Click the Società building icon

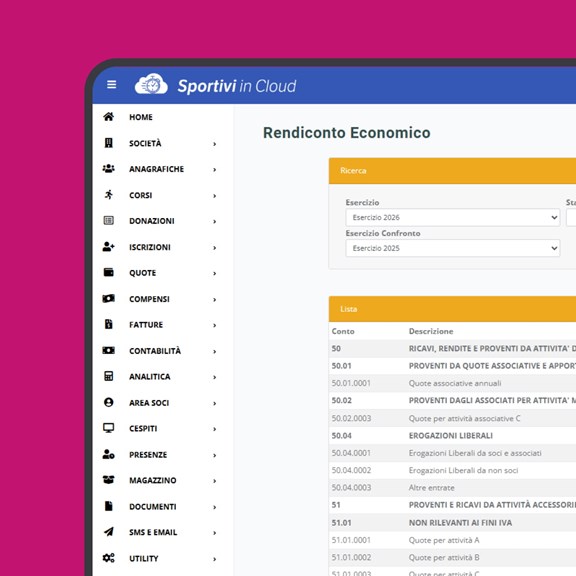108,143
